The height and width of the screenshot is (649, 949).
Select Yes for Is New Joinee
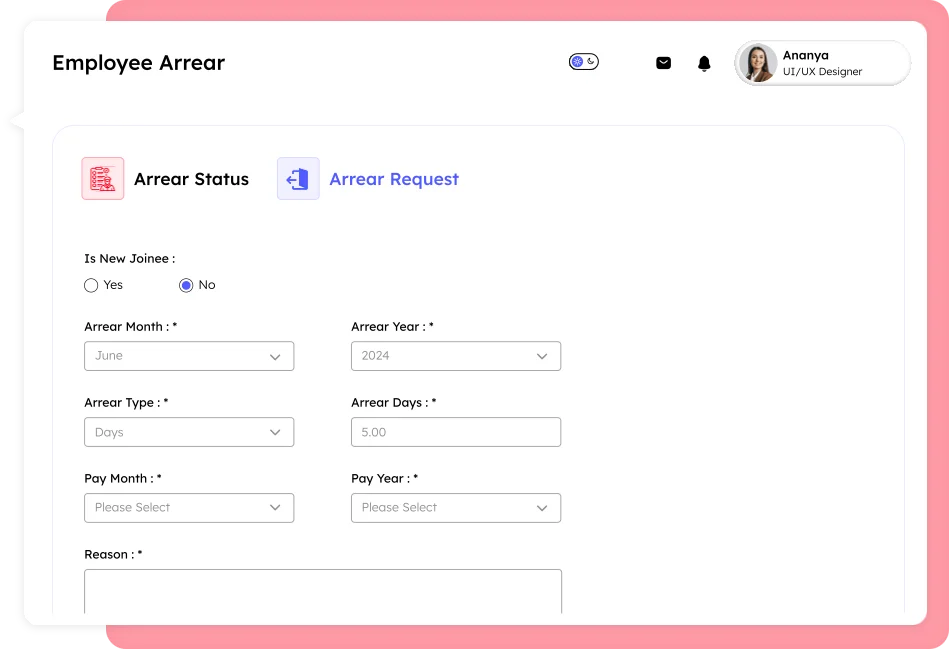pos(91,285)
